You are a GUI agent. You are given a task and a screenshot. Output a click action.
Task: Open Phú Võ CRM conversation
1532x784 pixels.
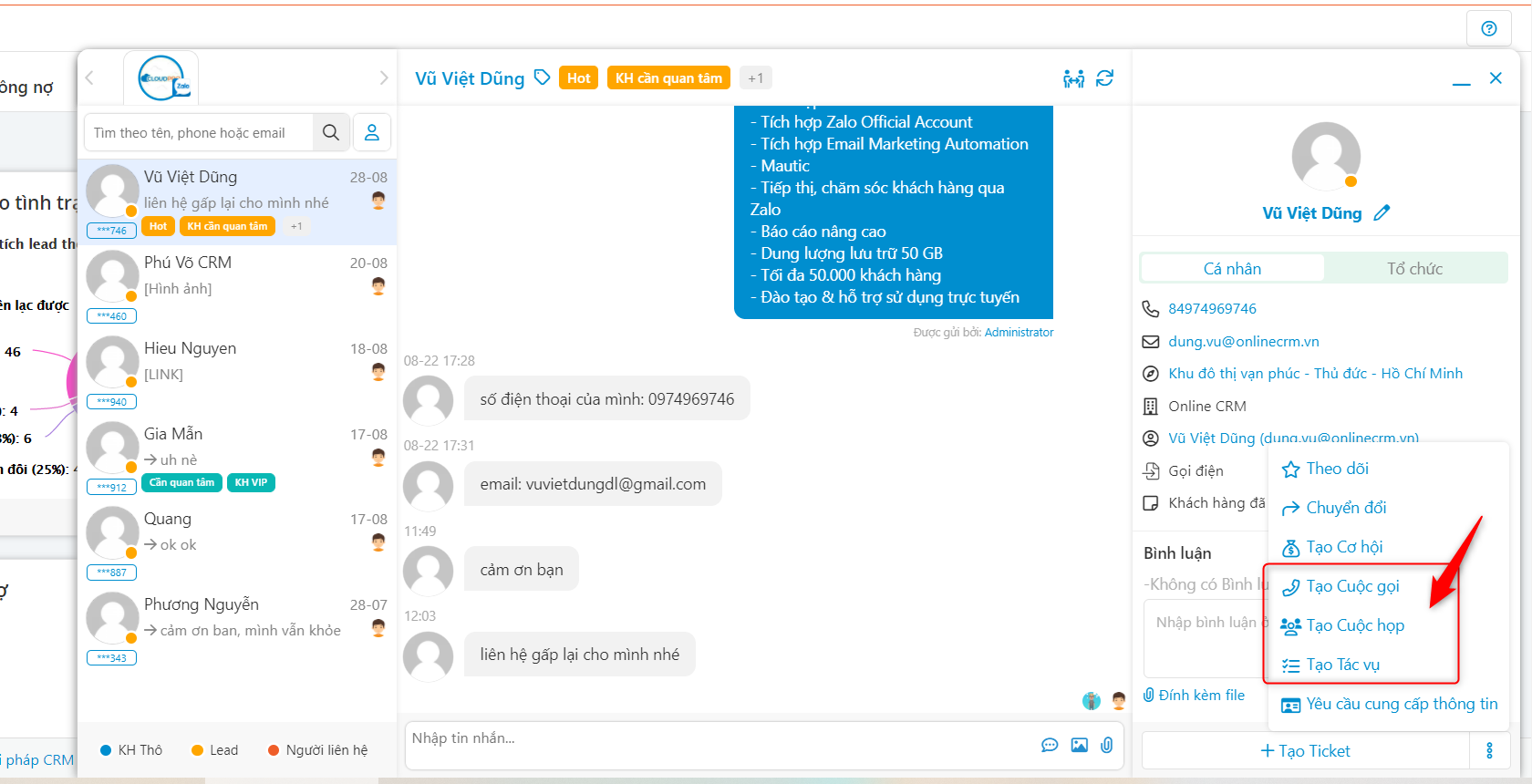coord(237,288)
